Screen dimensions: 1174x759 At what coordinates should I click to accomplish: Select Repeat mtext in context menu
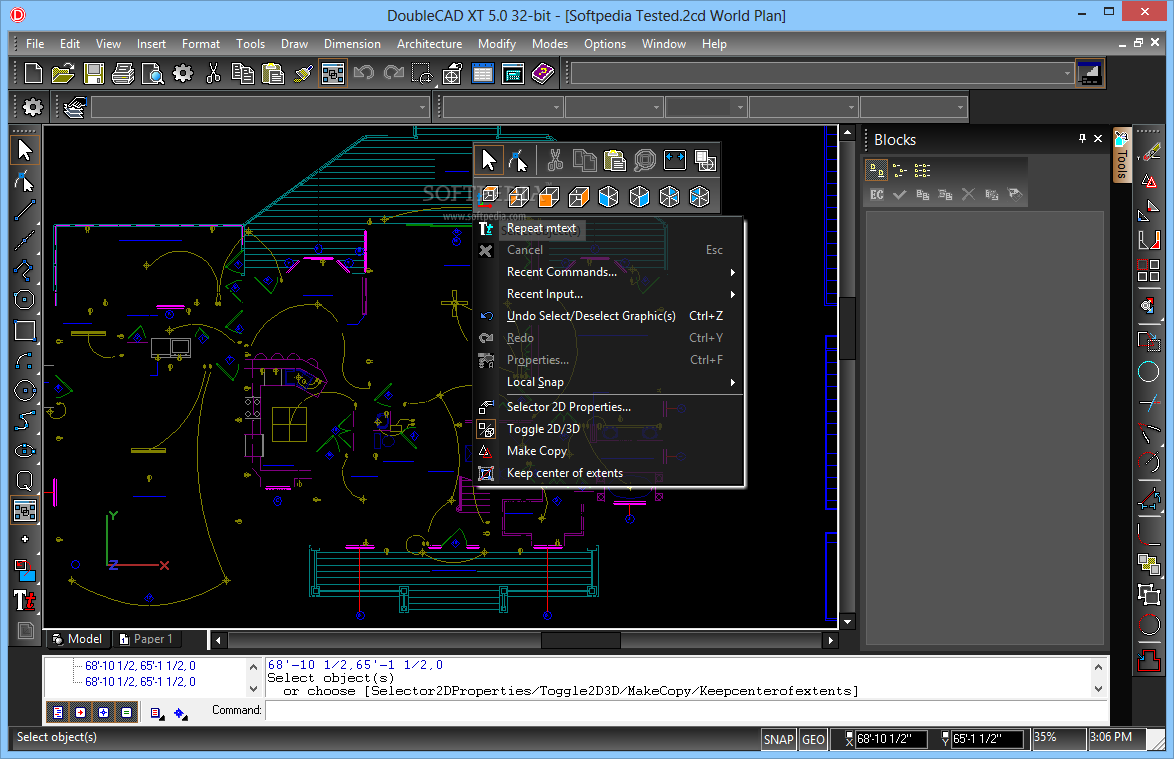pyautogui.click(x=541, y=228)
